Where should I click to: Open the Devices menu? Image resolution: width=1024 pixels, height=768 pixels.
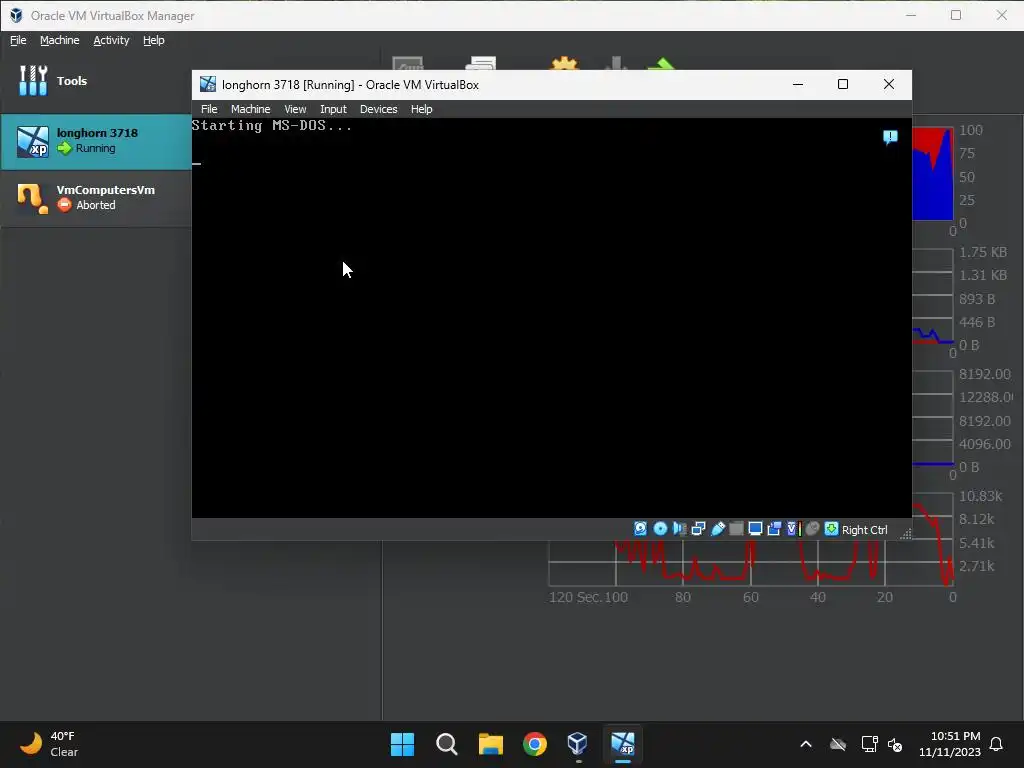click(x=378, y=109)
